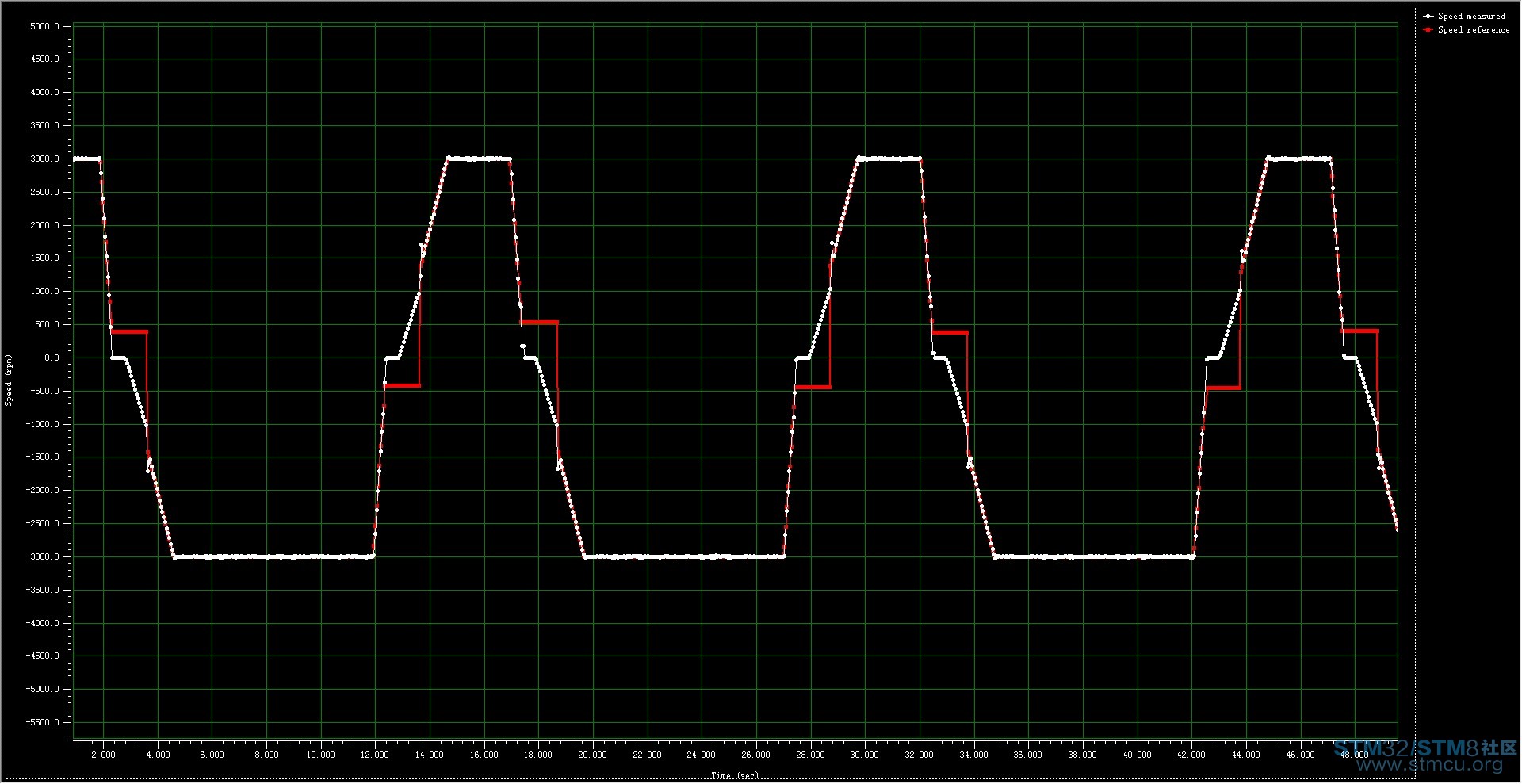Click the -3000.0 label on speed axis

point(43,556)
